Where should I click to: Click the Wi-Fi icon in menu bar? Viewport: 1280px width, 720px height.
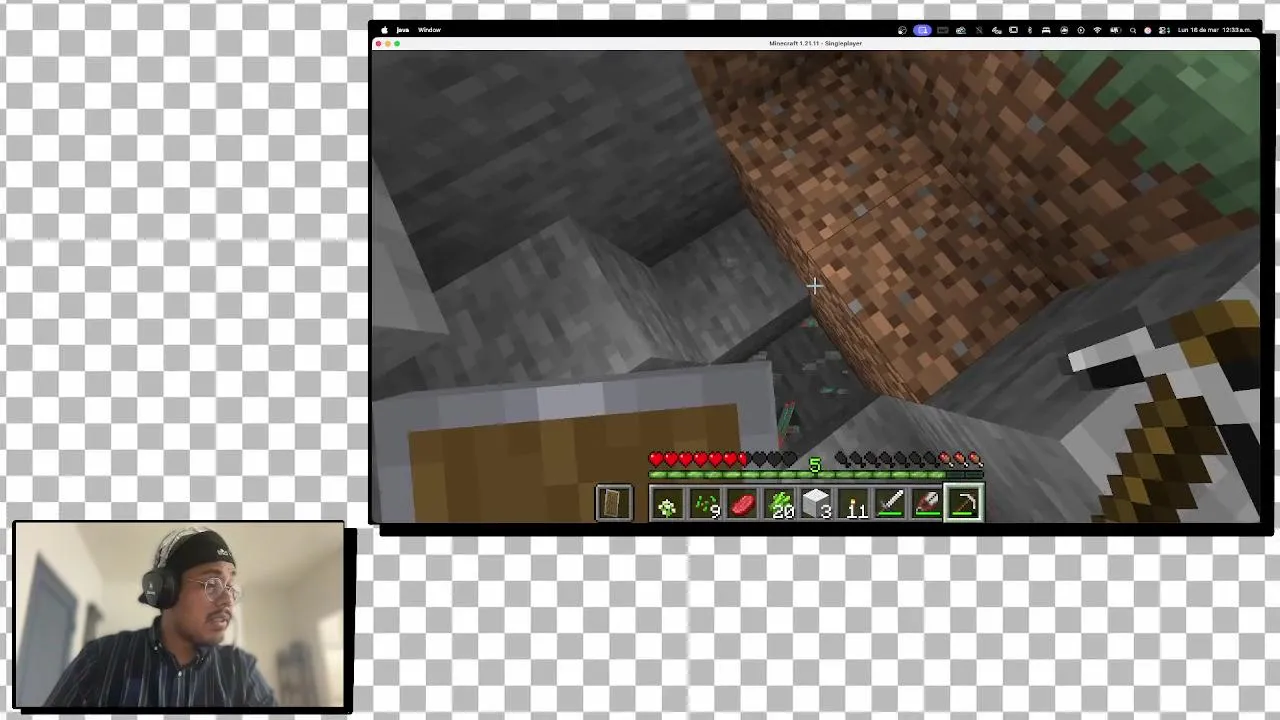coord(1097,30)
